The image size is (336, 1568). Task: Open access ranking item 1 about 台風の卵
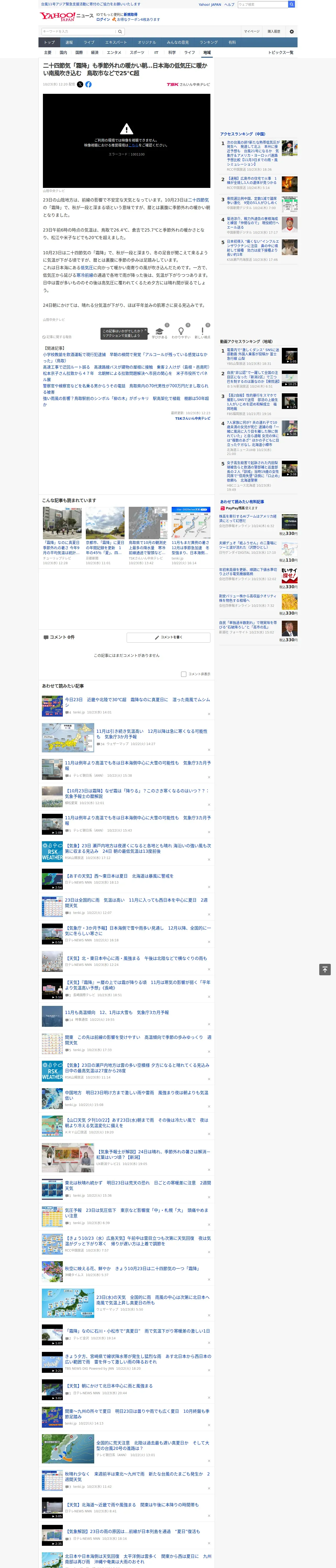(253, 154)
